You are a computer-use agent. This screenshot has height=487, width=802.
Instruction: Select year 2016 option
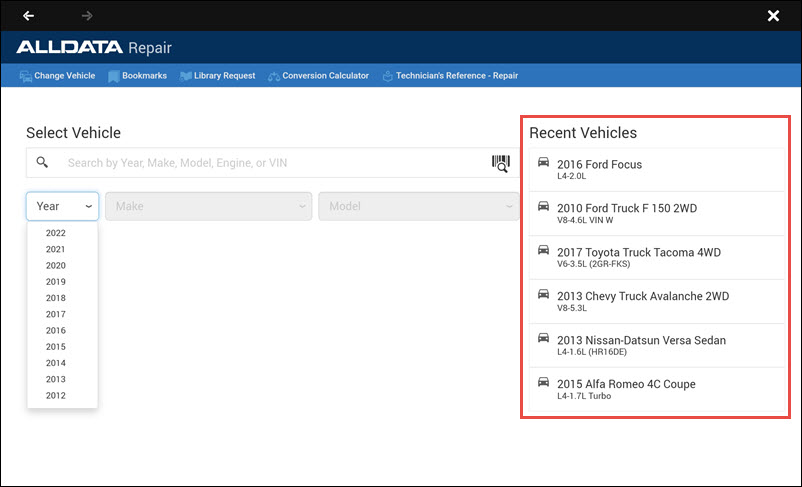click(x=56, y=330)
